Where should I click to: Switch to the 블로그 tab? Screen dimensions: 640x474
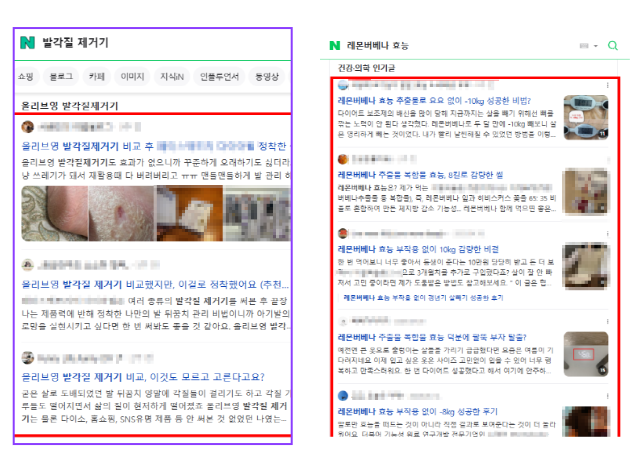(x=61, y=76)
